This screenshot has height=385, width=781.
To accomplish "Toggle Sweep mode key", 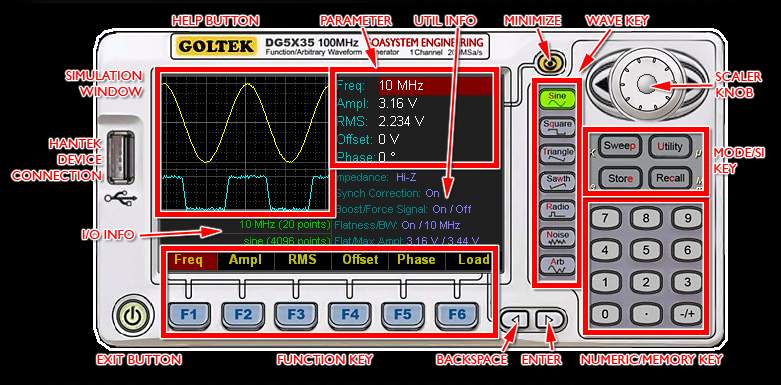I will click(619, 146).
